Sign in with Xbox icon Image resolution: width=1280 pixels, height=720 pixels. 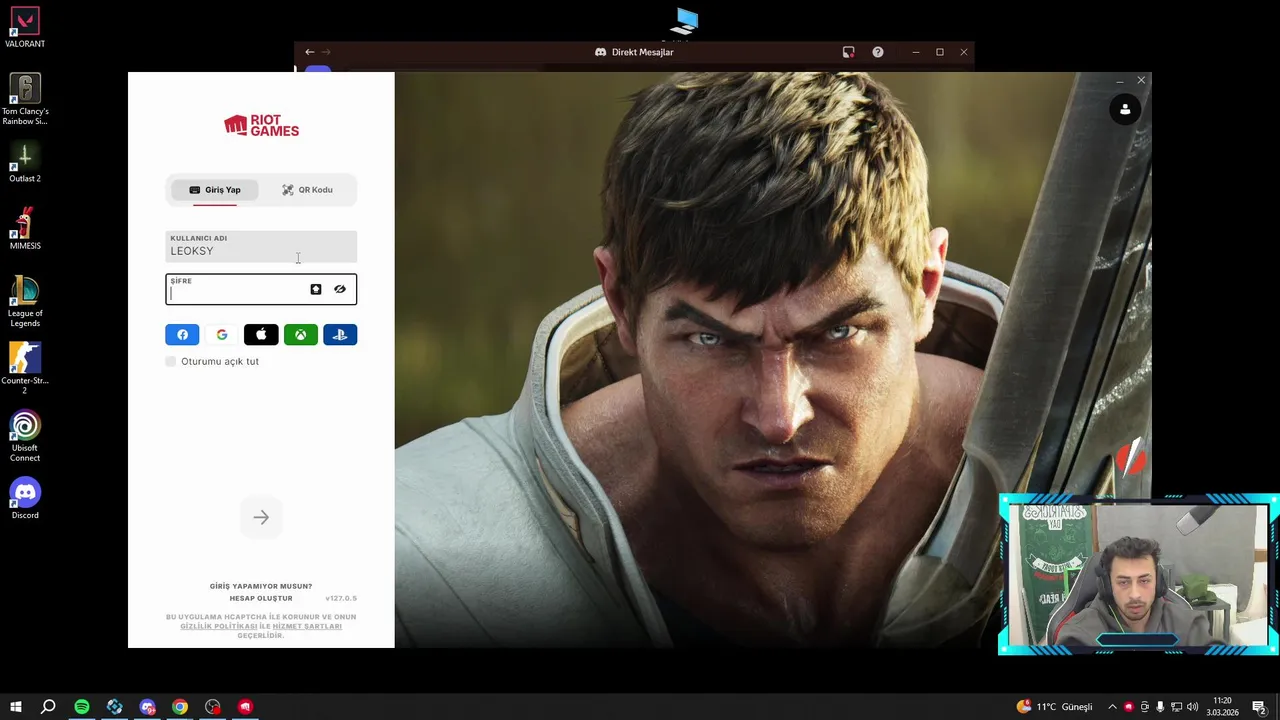point(300,335)
